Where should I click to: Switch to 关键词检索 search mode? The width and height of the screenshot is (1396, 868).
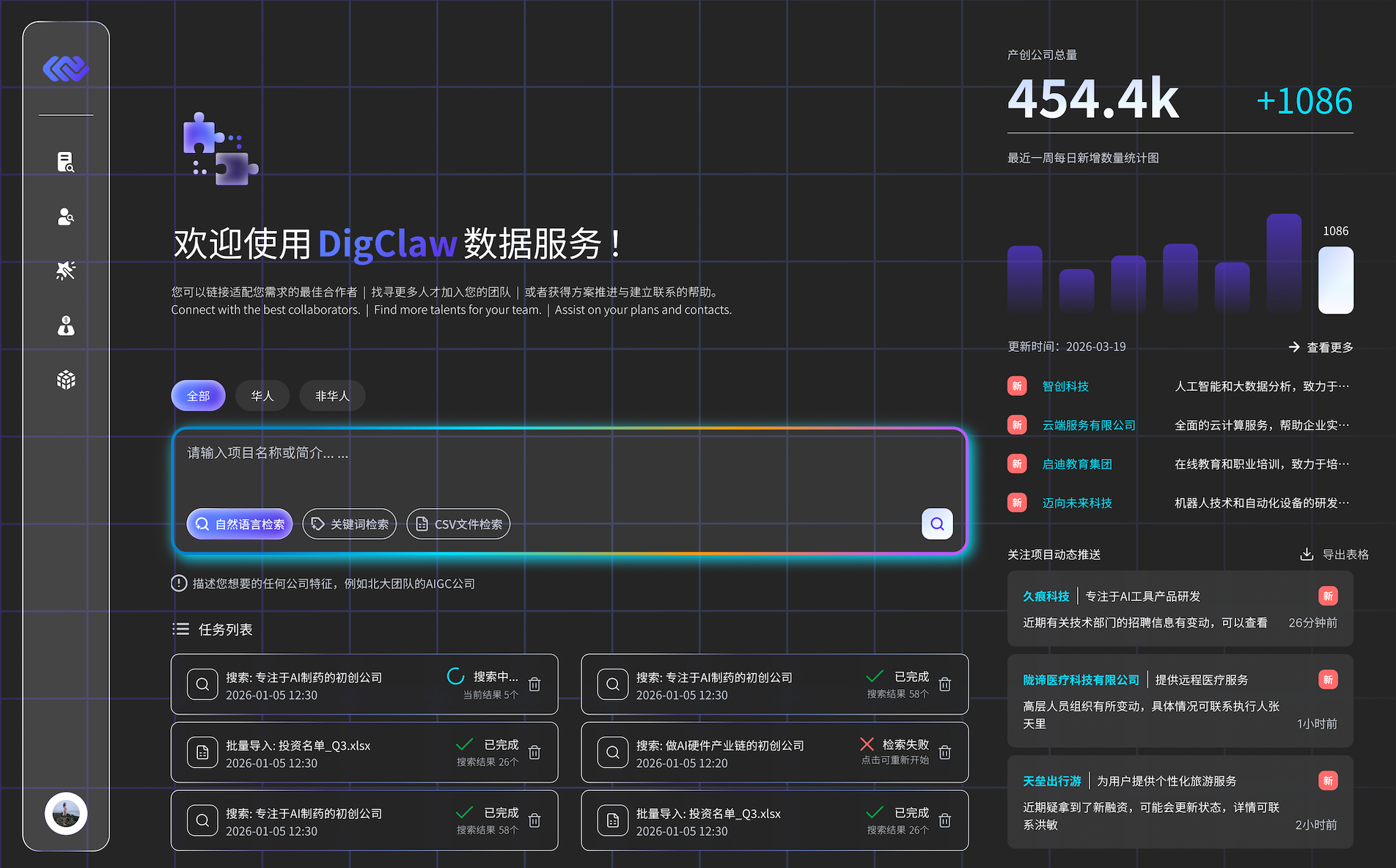tap(350, 524)
